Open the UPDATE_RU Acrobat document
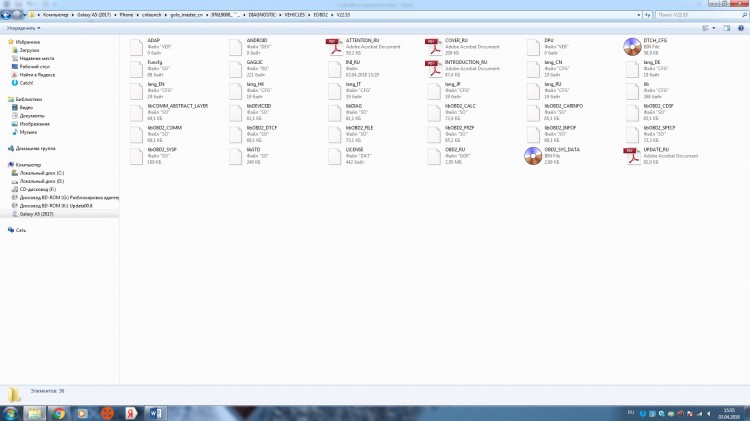Image resolution: width=750 pixels, height=421 pixels. coord(632,154)
